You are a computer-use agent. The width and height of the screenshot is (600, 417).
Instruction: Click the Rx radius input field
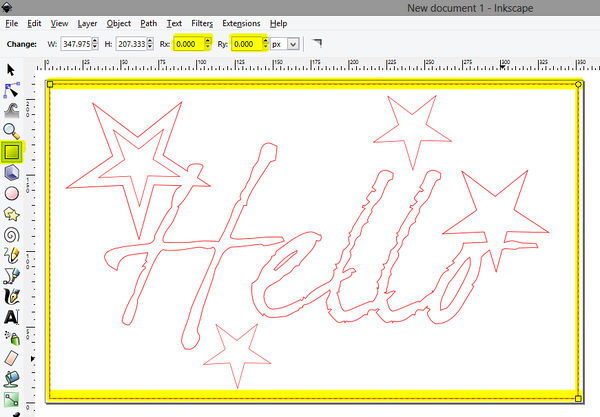tap(186, 45)
